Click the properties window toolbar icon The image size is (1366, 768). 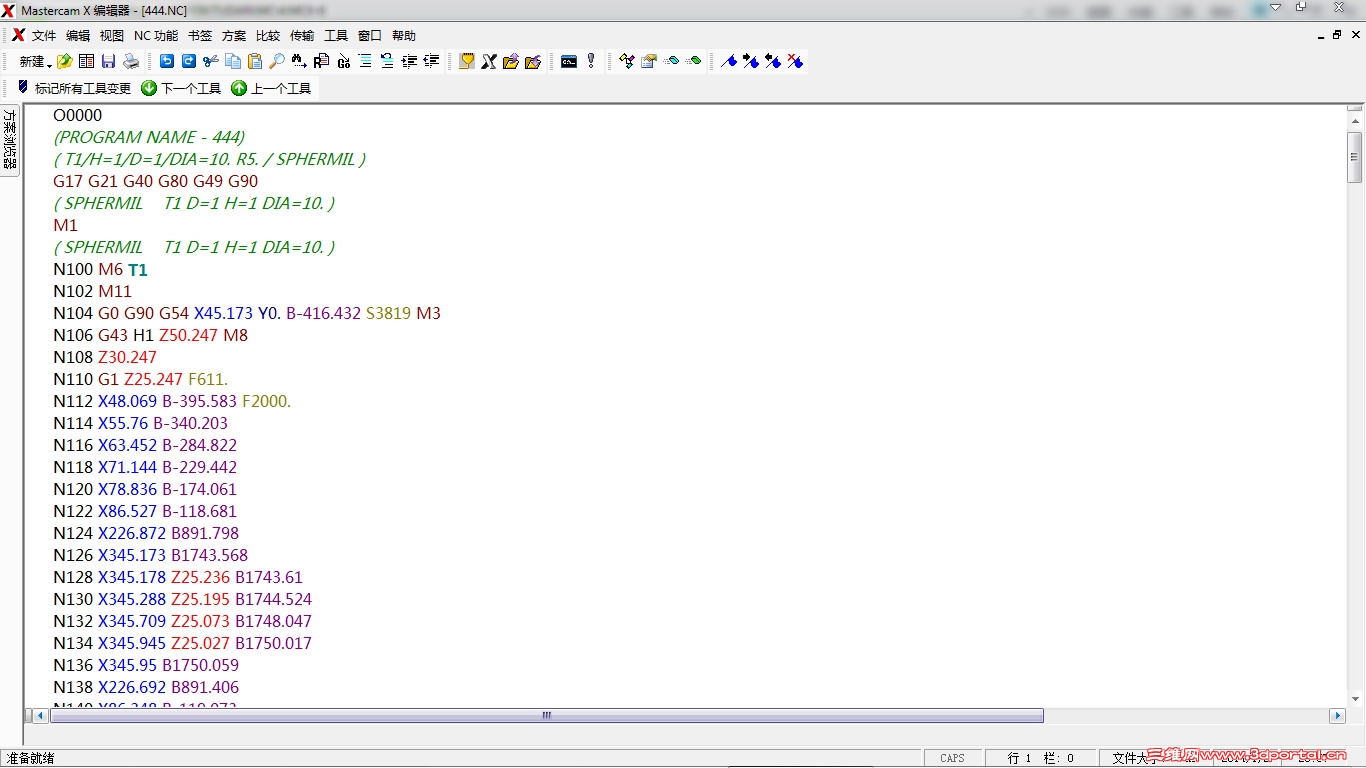coord(649,61)
